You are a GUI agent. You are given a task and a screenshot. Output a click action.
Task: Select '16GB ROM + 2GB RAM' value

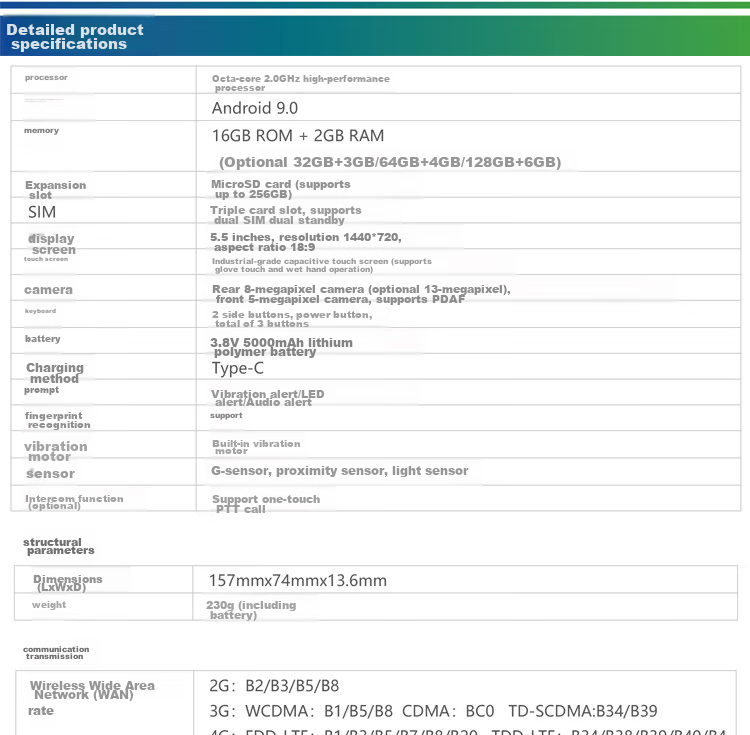point(298,136)
